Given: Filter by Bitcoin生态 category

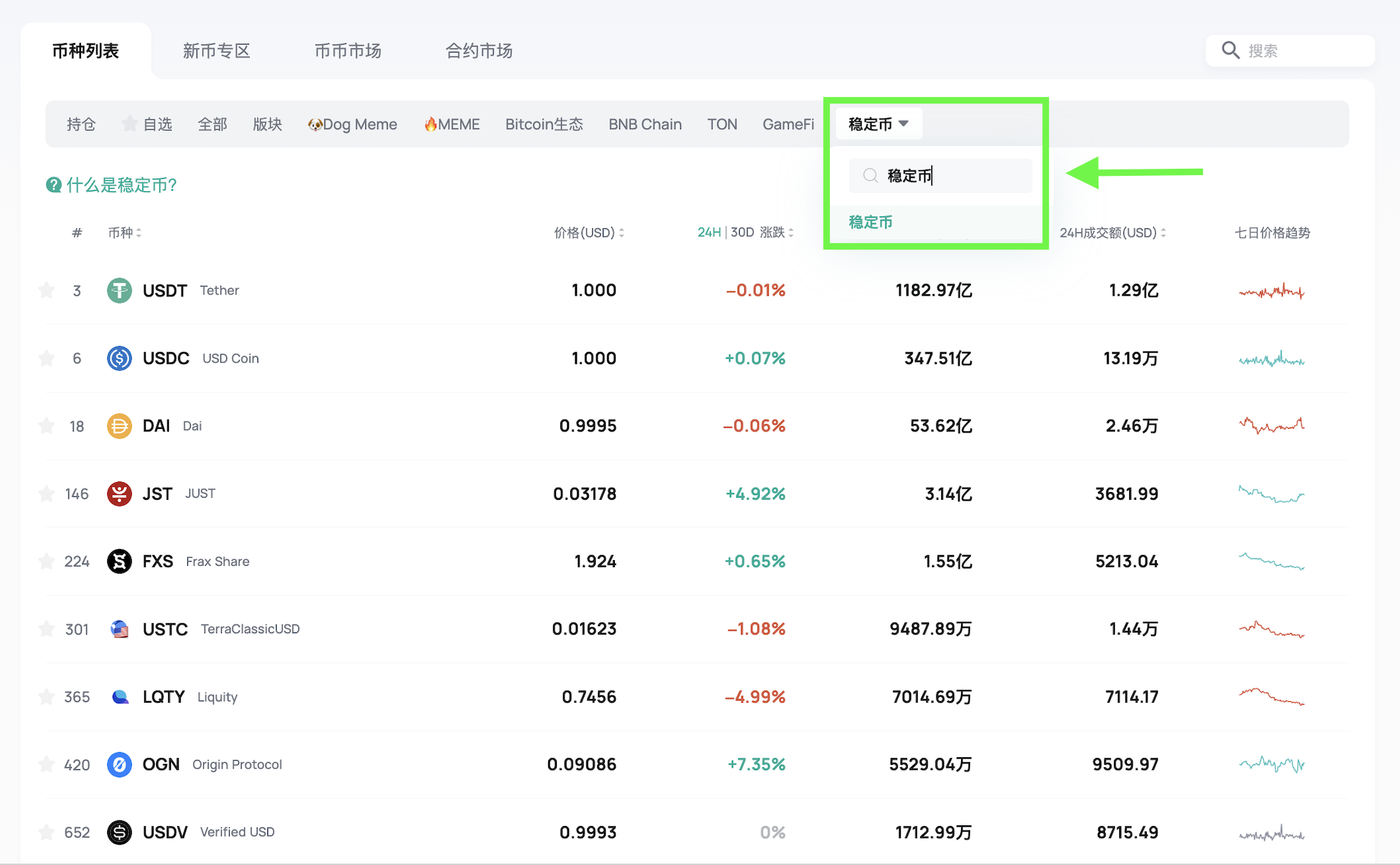Looking at the screenshot, I should [544, 124].
